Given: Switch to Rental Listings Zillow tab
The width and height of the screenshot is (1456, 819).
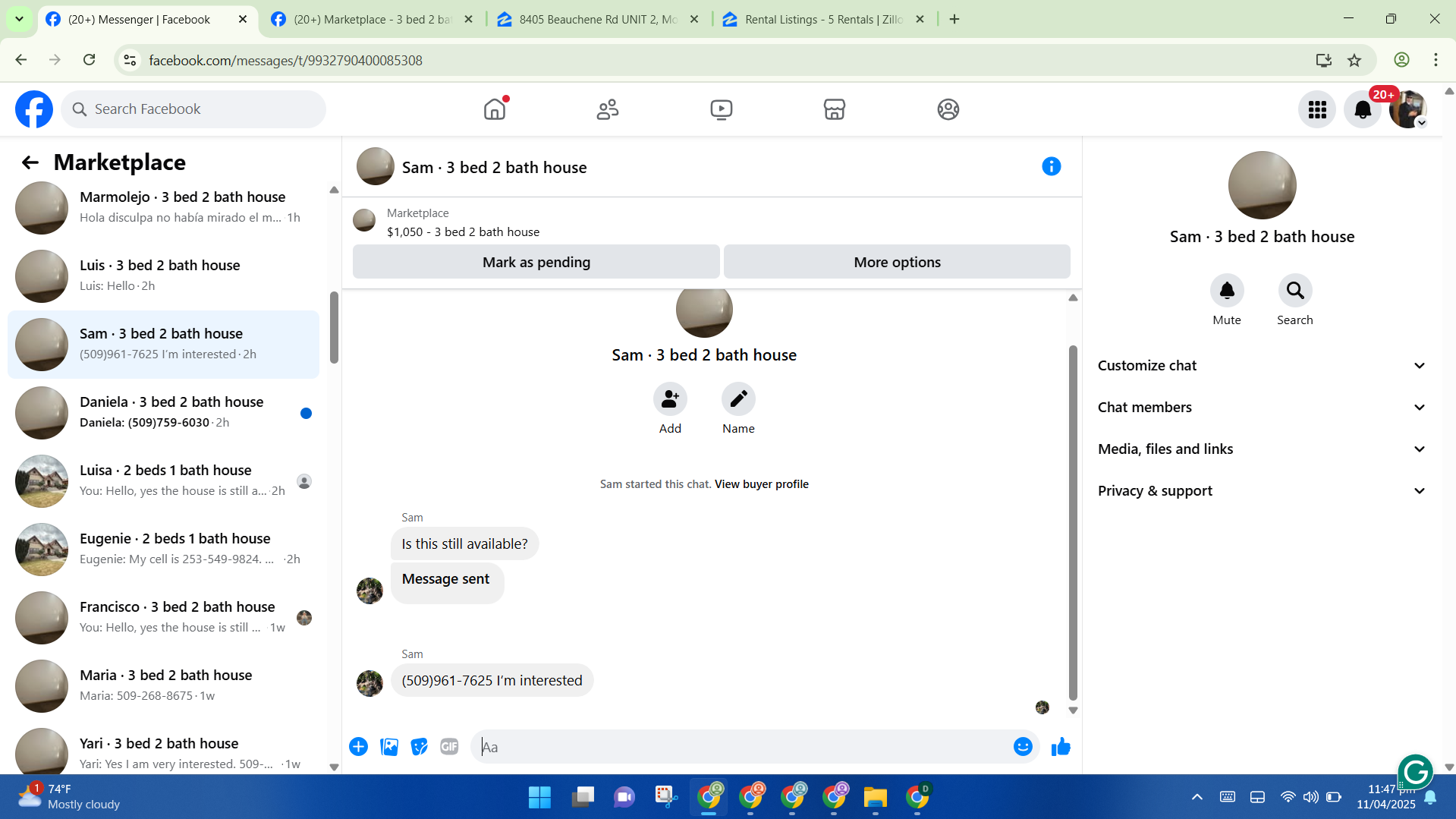Looking at the screenshot, I should coord(823,20).
